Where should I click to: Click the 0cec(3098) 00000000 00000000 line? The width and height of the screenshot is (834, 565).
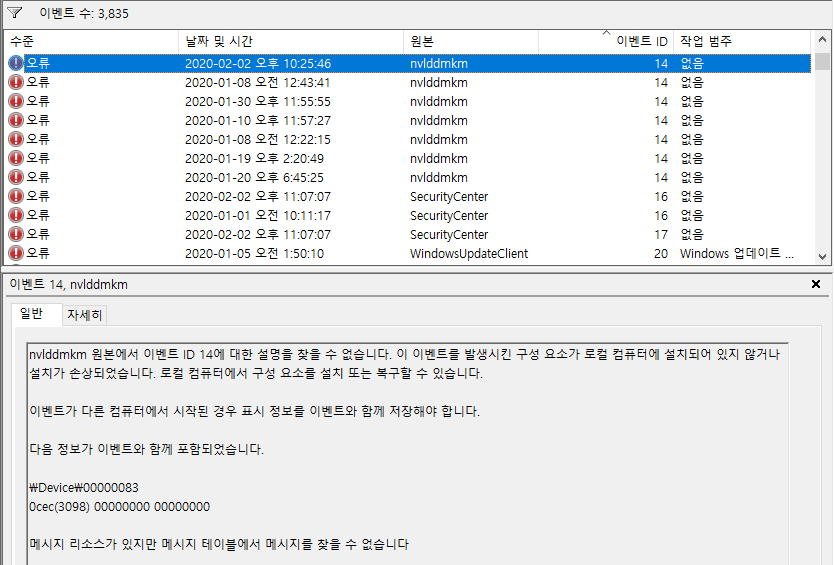(120, 506)
